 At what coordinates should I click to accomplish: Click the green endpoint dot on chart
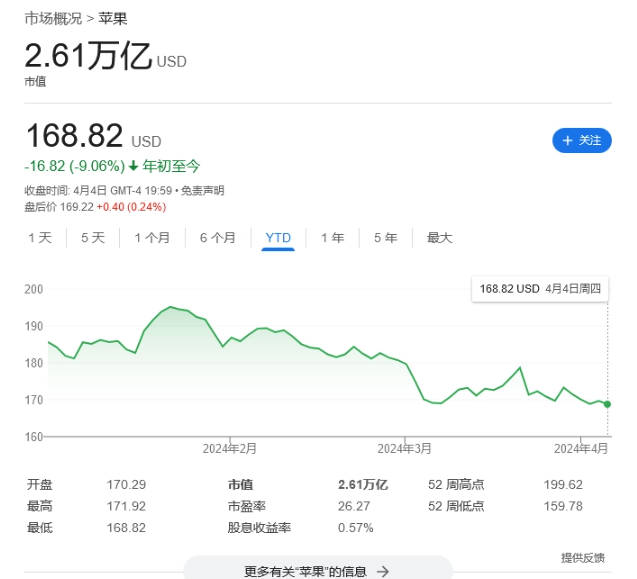point(607,404)
